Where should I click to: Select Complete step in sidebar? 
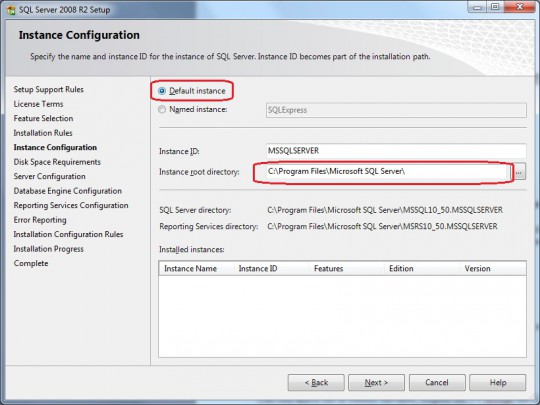tap(31, 263)
